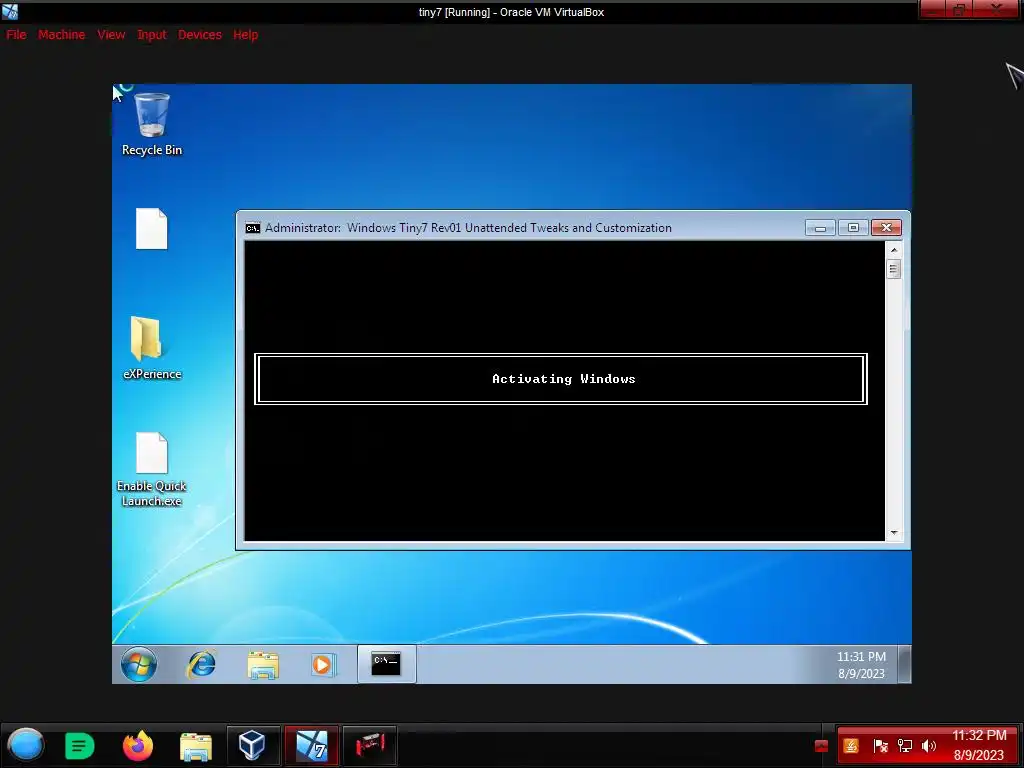Click the VirtualBox window title bar icon
The image size is (1024, 768).
[10, 11]
